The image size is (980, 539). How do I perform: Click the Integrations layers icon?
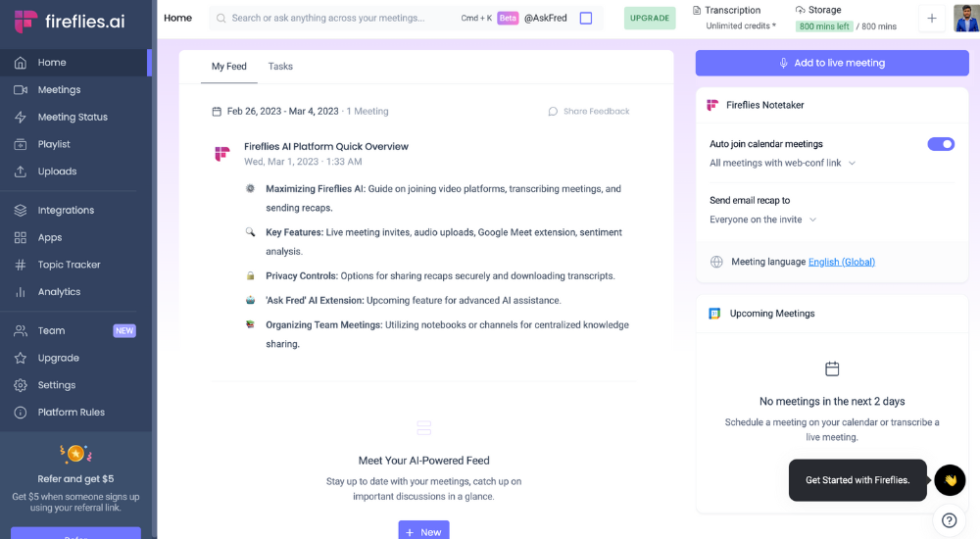coord(20,211)
